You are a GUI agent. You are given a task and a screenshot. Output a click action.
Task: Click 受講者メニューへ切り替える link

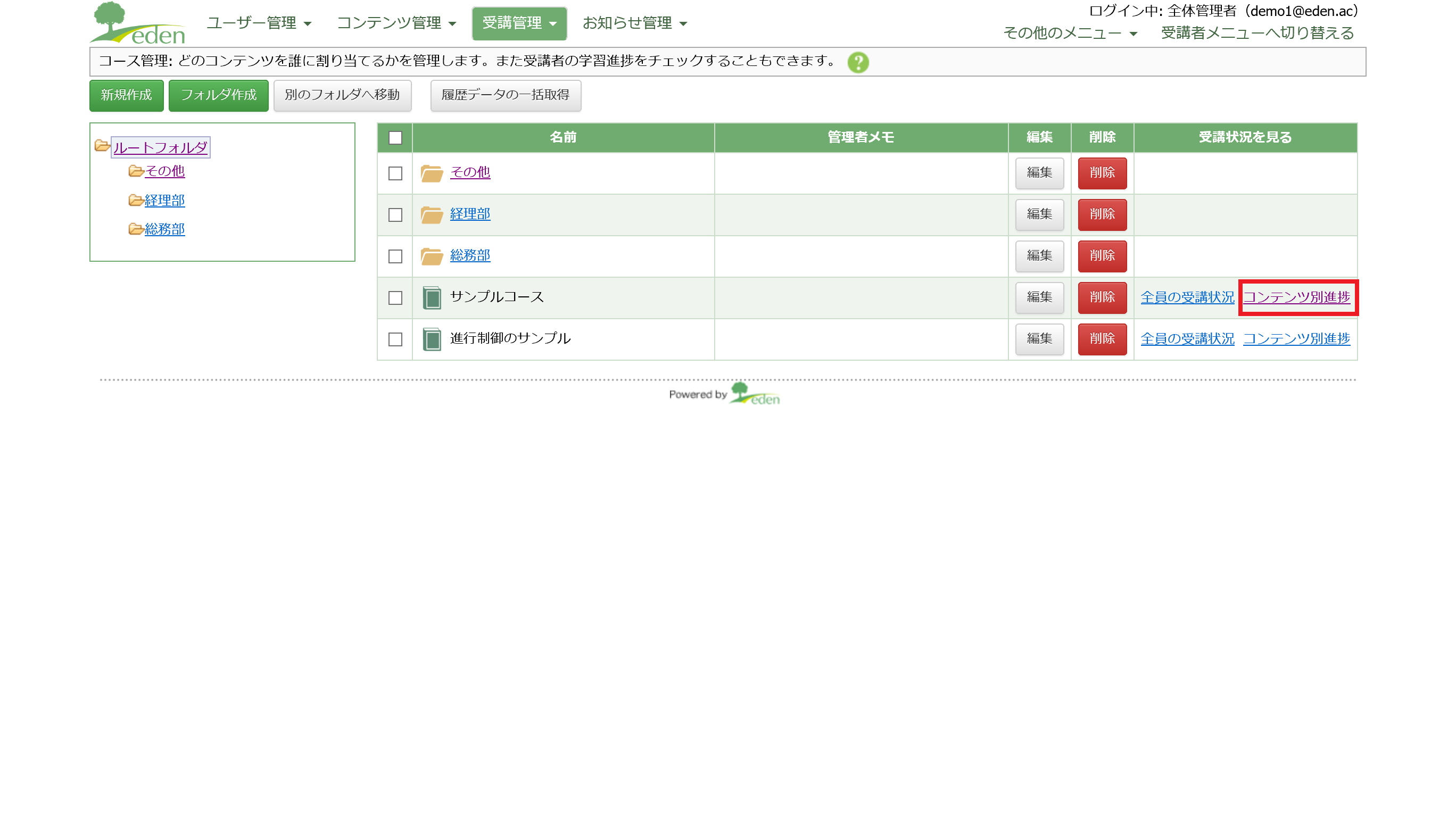click(x=1257, y=34)
